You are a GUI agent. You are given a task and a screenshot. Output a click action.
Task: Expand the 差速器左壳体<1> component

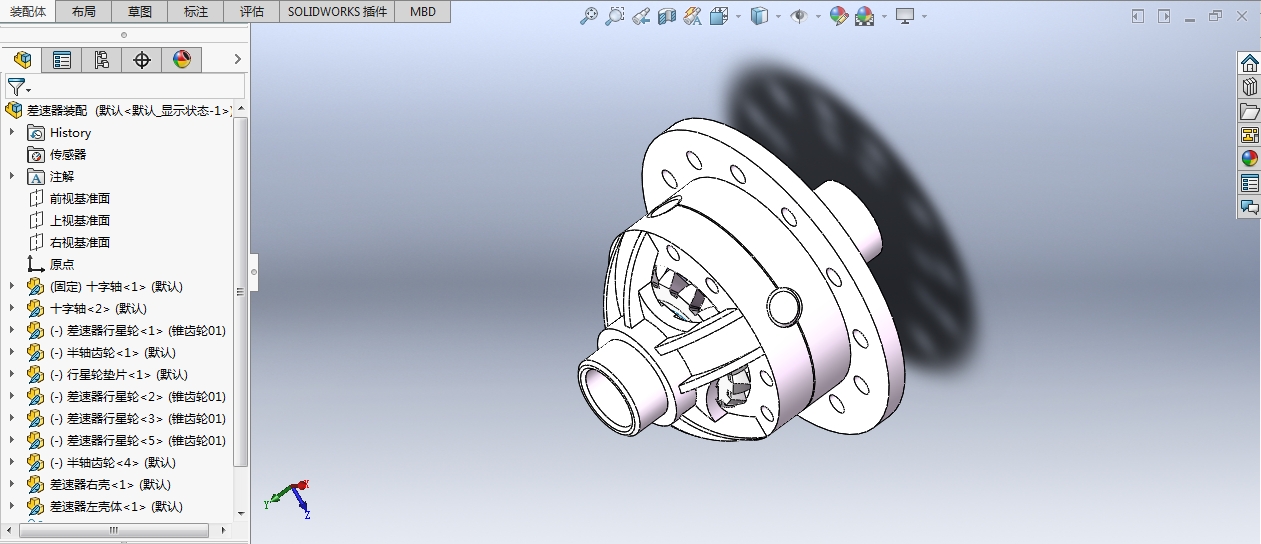(x=12, y=506)
